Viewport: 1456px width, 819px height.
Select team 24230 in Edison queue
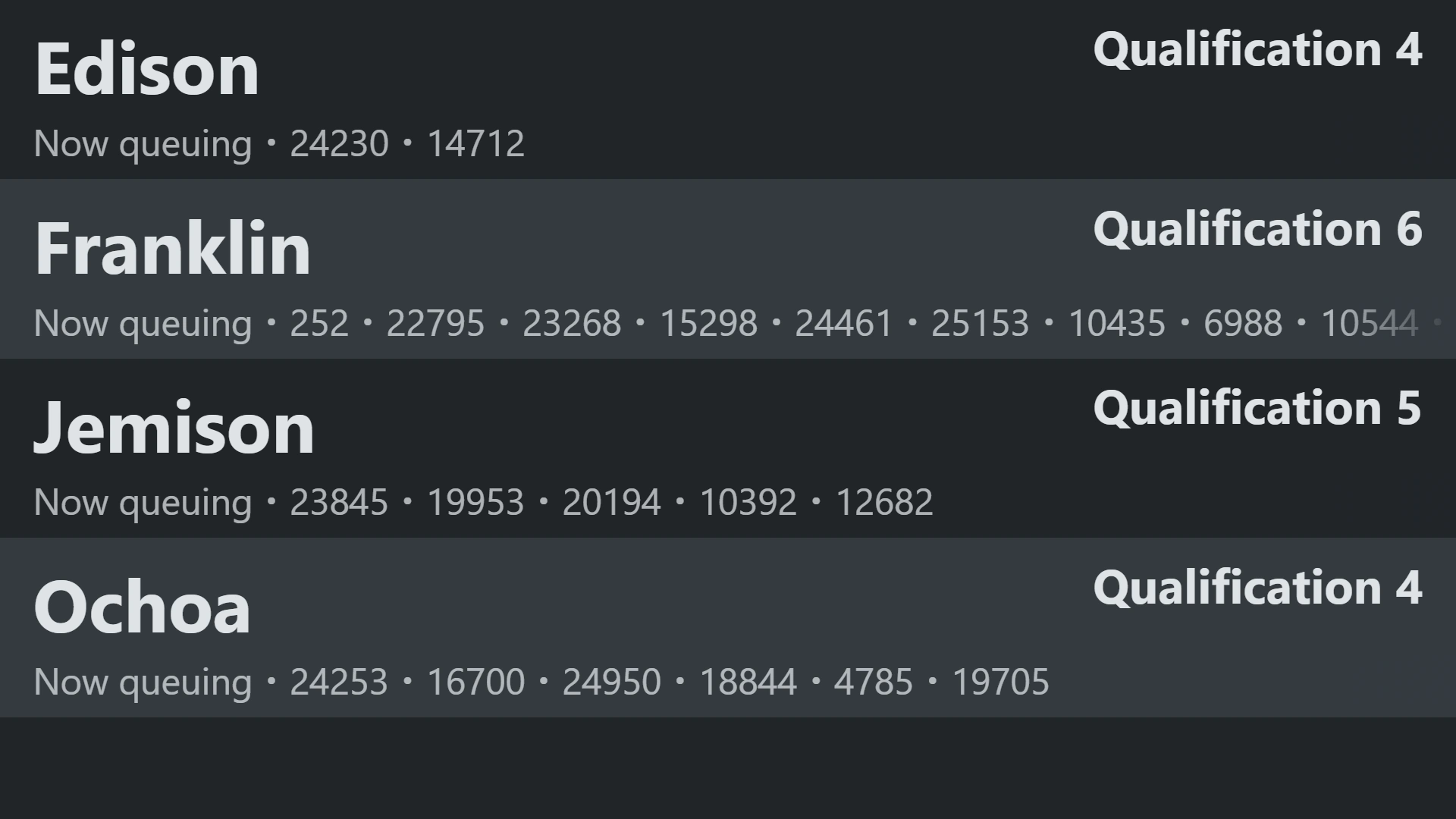click(339, 144)
